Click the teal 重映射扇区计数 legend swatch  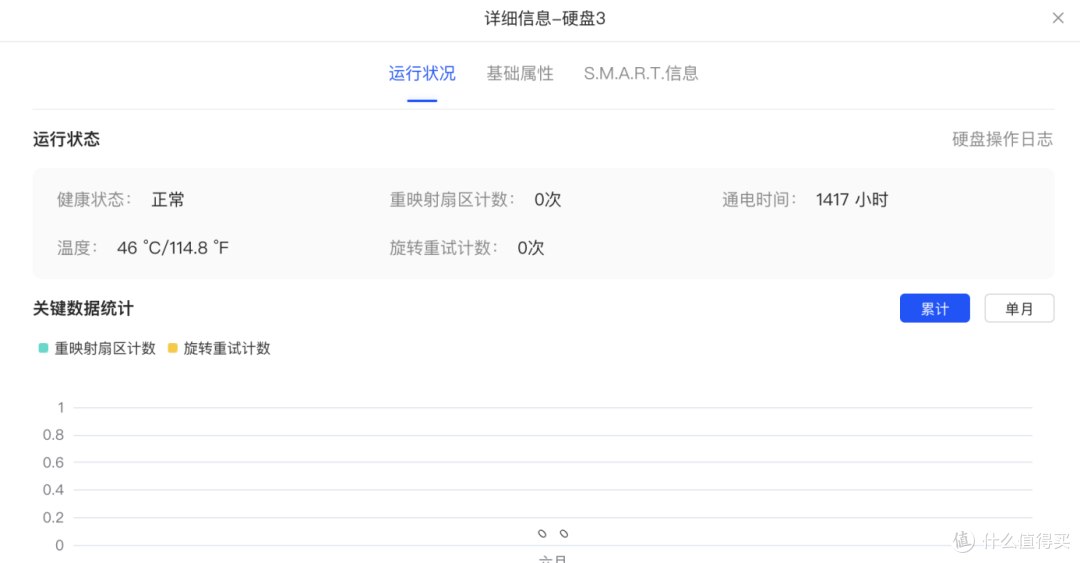click(44, 349)
